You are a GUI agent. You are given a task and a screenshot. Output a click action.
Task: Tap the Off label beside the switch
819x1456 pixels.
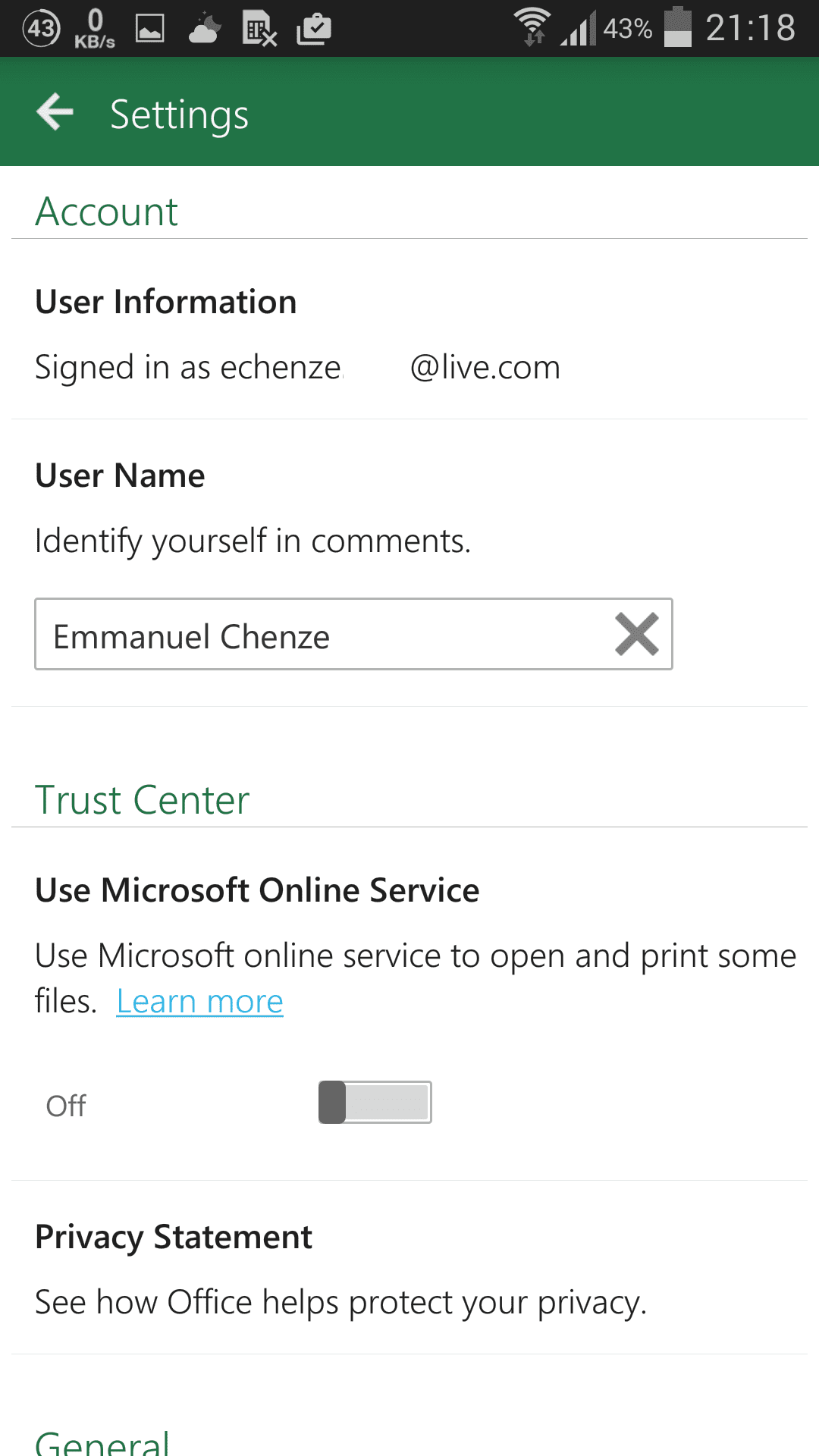[66, 1106]
